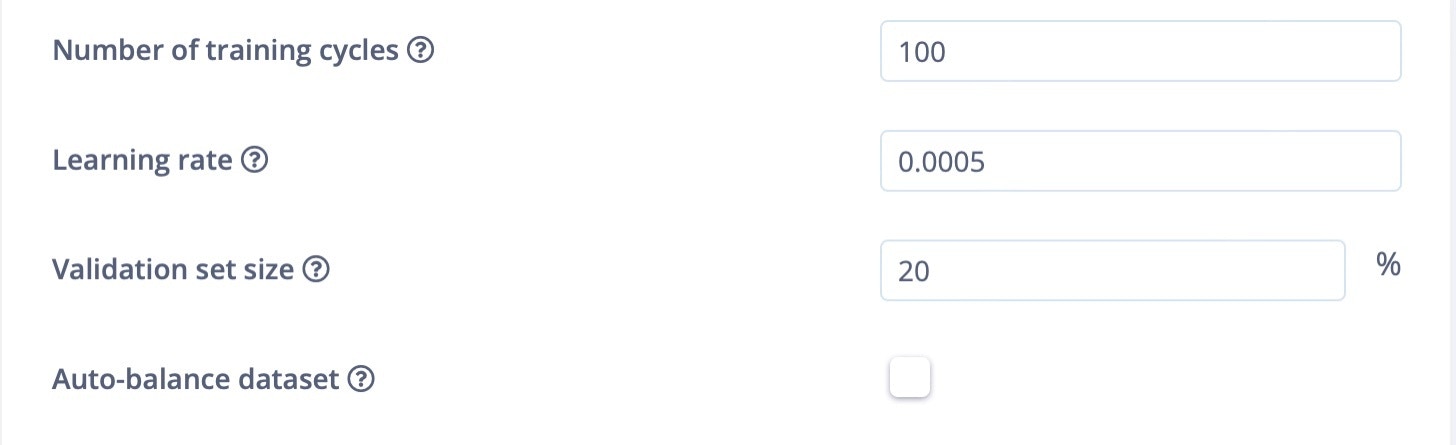
Task: Click the Validation set size label
Action: 173,270
